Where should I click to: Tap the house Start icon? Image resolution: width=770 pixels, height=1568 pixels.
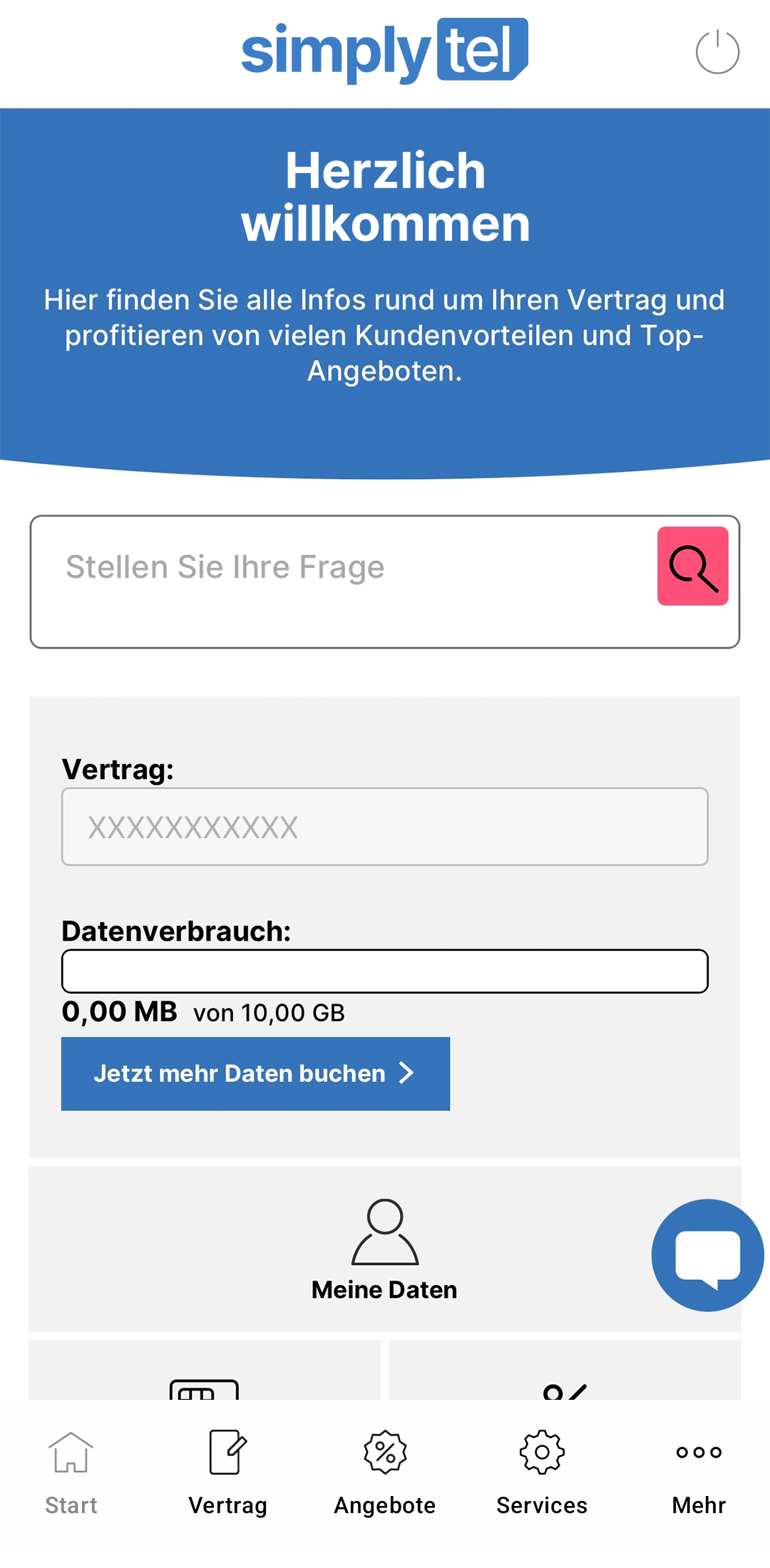coord(71,1453)
